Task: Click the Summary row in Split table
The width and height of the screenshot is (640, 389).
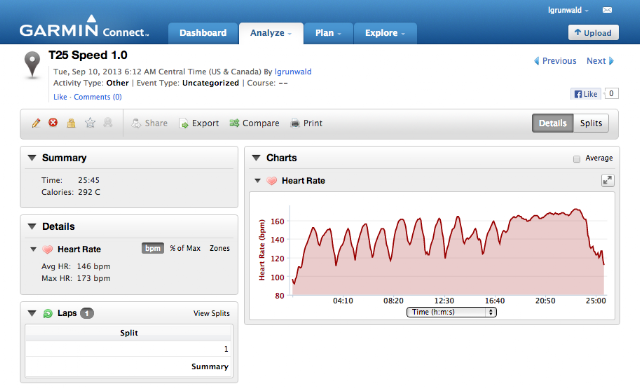Action: click(x=129, y=367)
